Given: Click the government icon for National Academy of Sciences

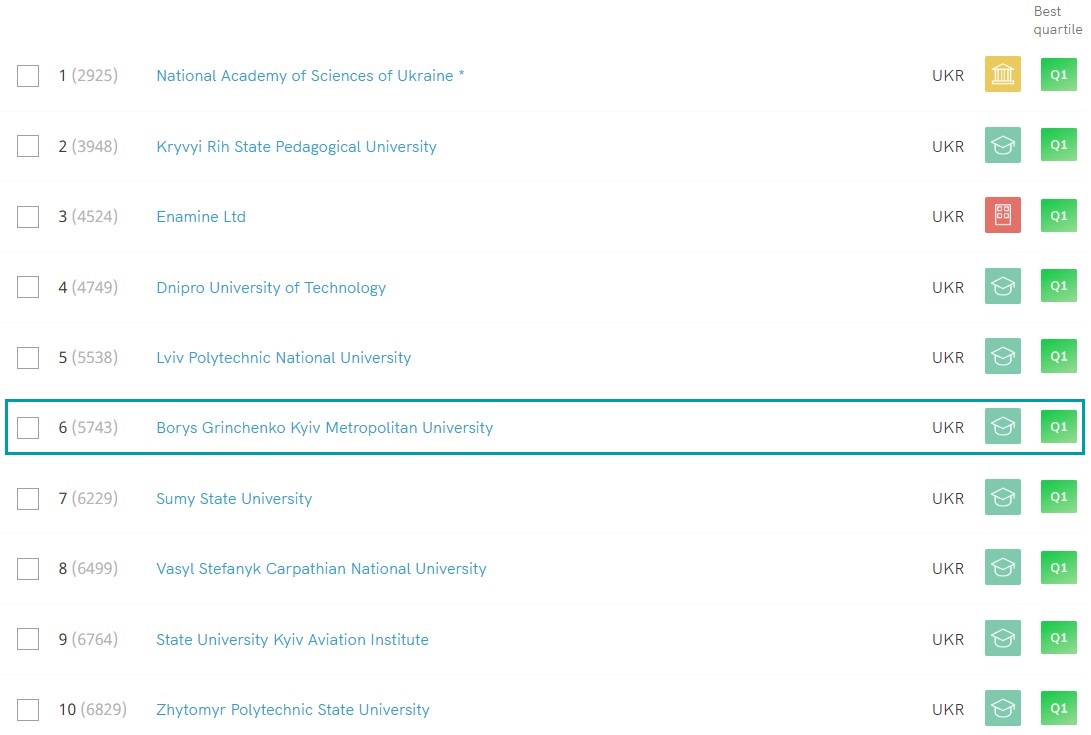Looking at the screenshot, I should (x=1002, y=75).
